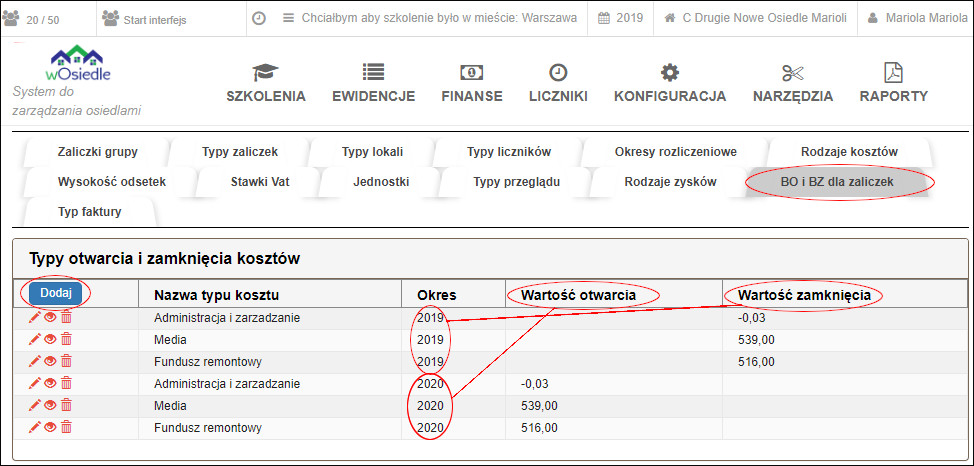This screenshot has height=466, width=974.
Task: Edit the 2019 Media row with pencil icon
Action: 35,340
